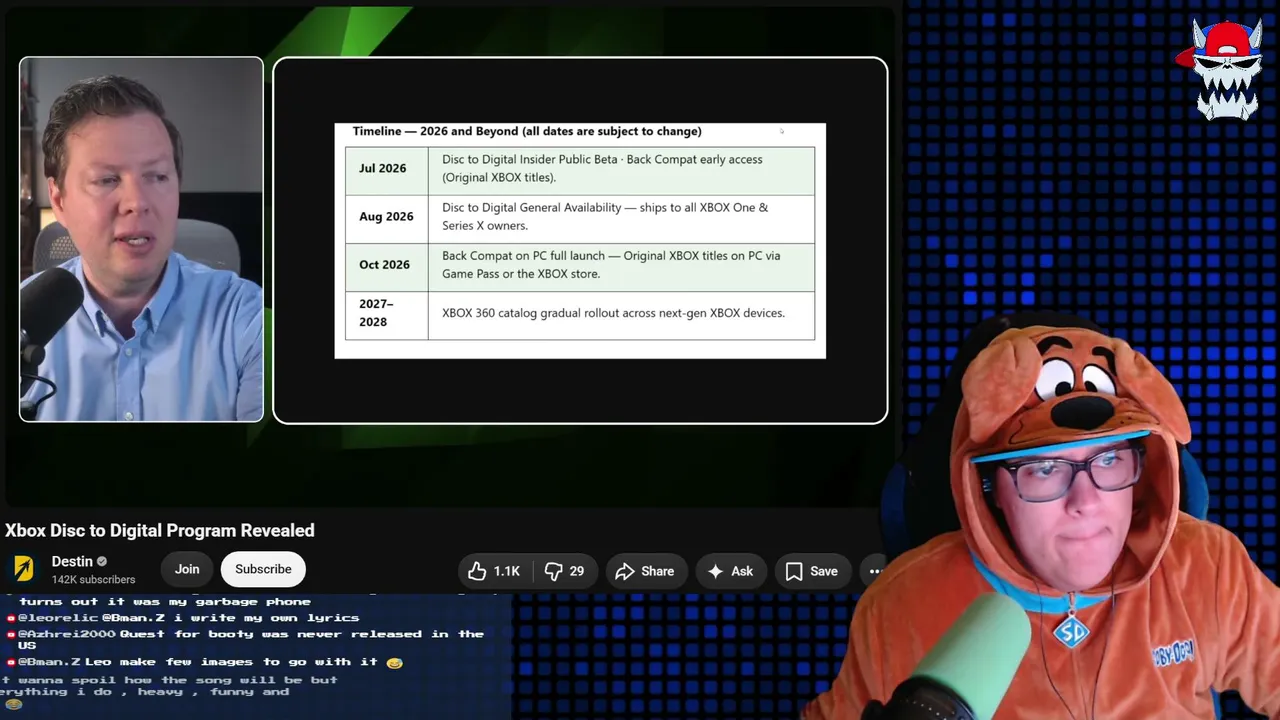Click the chat line "turns out it was my garbage phone"
Image resolution: width=1280 pixels, height=720 pixels.
click(165, 602)
